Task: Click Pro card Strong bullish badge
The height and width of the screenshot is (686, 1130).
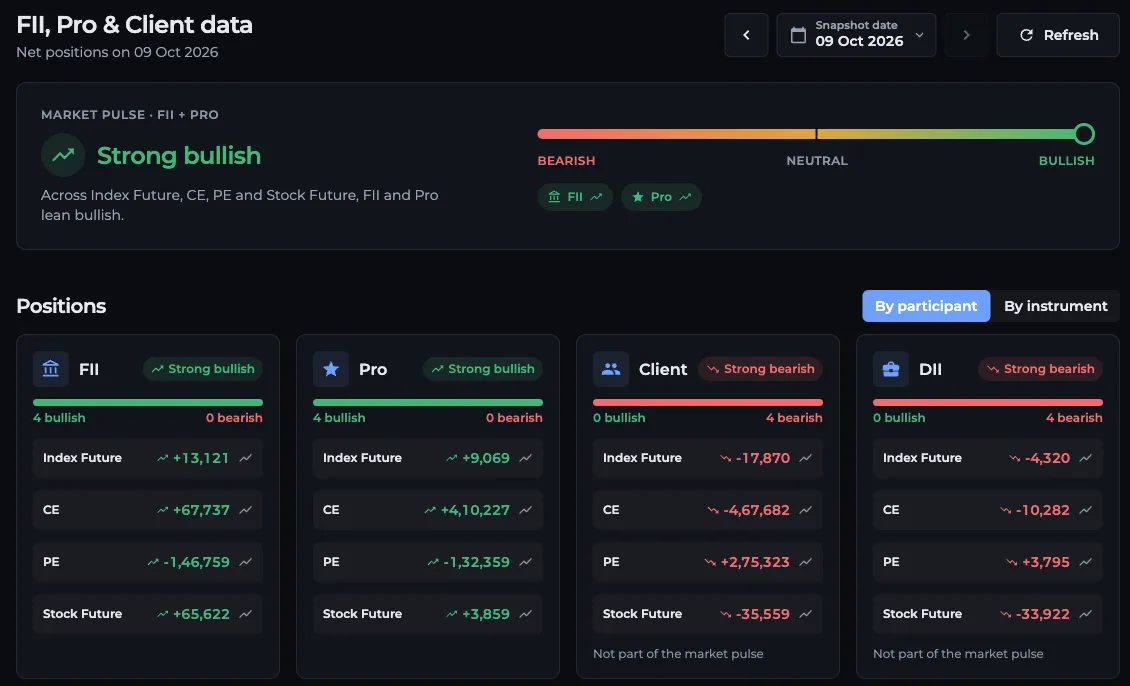Action: coord(483,369)
